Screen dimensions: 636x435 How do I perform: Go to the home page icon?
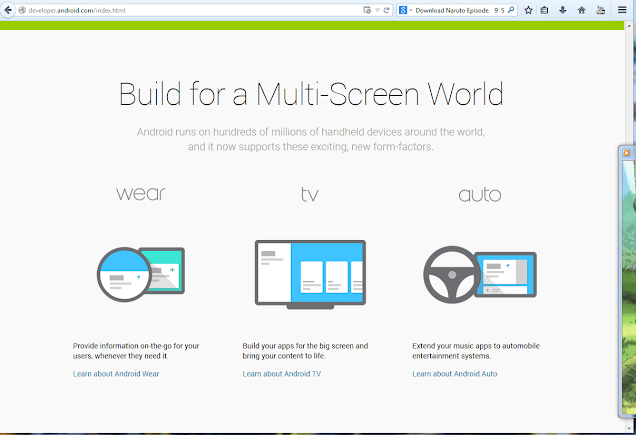[581, 10]
